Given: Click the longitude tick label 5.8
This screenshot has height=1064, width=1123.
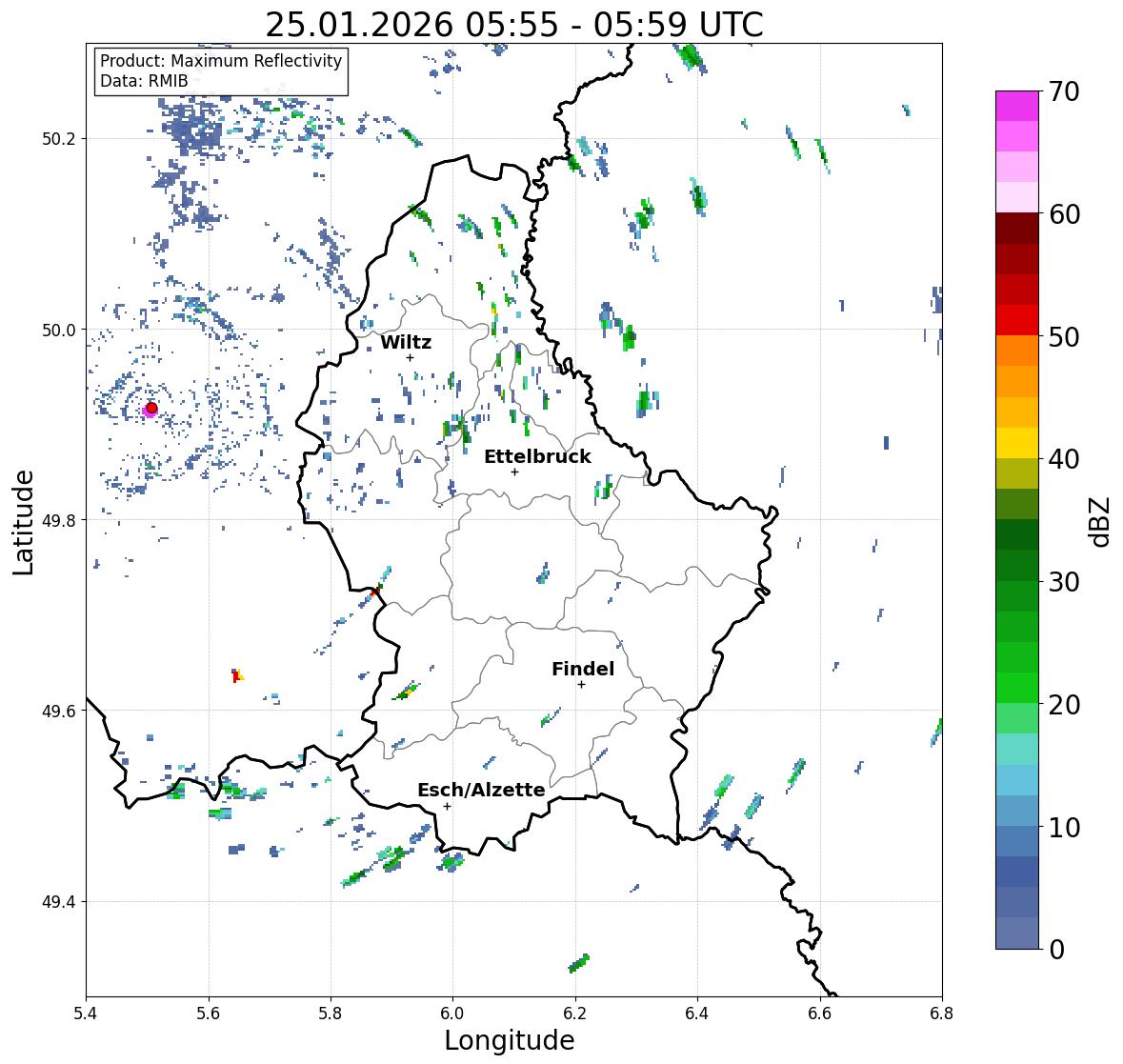Looking at the screenshot, I should click(331, 1013).
